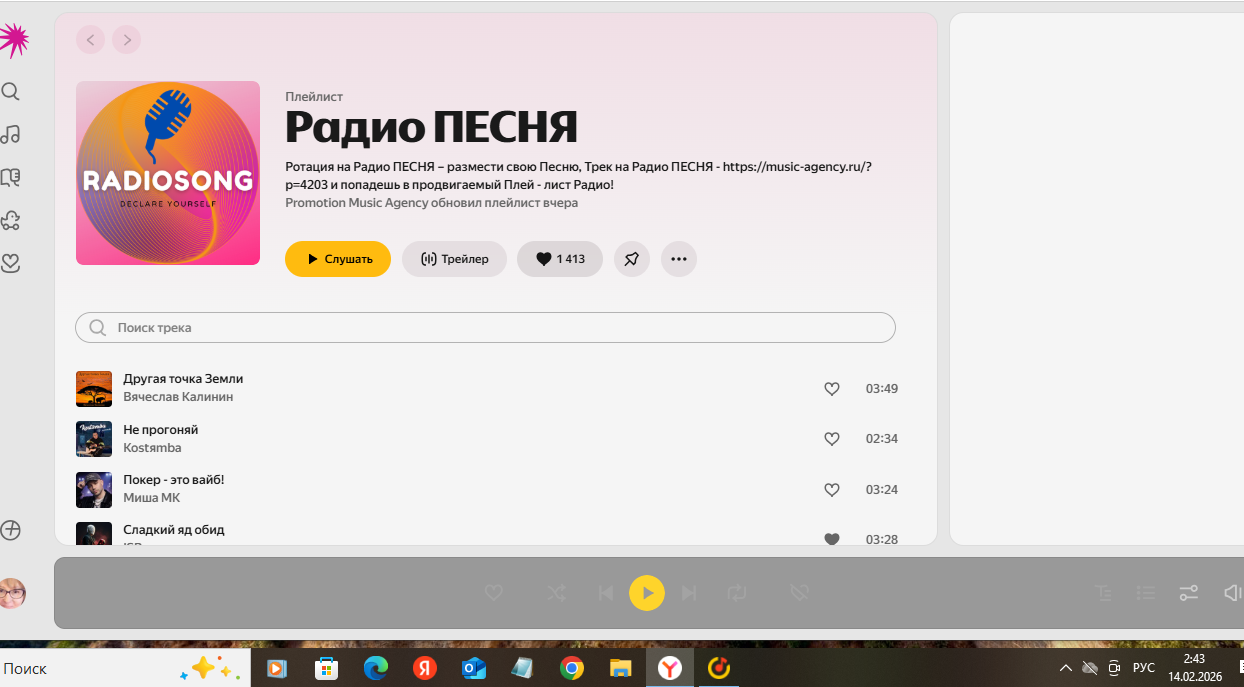Go back with the left arrow button
Screen dimensions: 1244x687
pyautogui.click(x=90, y=40)
